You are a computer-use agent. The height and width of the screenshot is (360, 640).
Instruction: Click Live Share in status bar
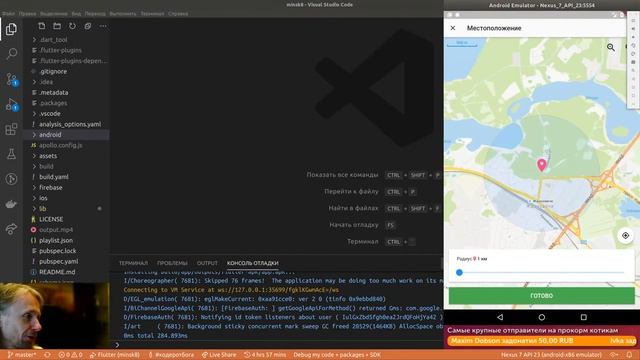point(219,355)
